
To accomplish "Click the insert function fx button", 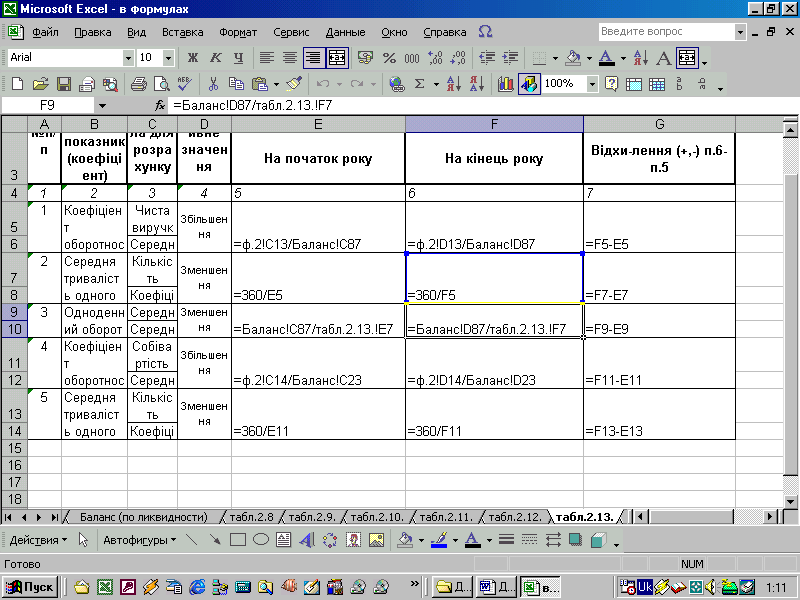I will tap(160, 106).
